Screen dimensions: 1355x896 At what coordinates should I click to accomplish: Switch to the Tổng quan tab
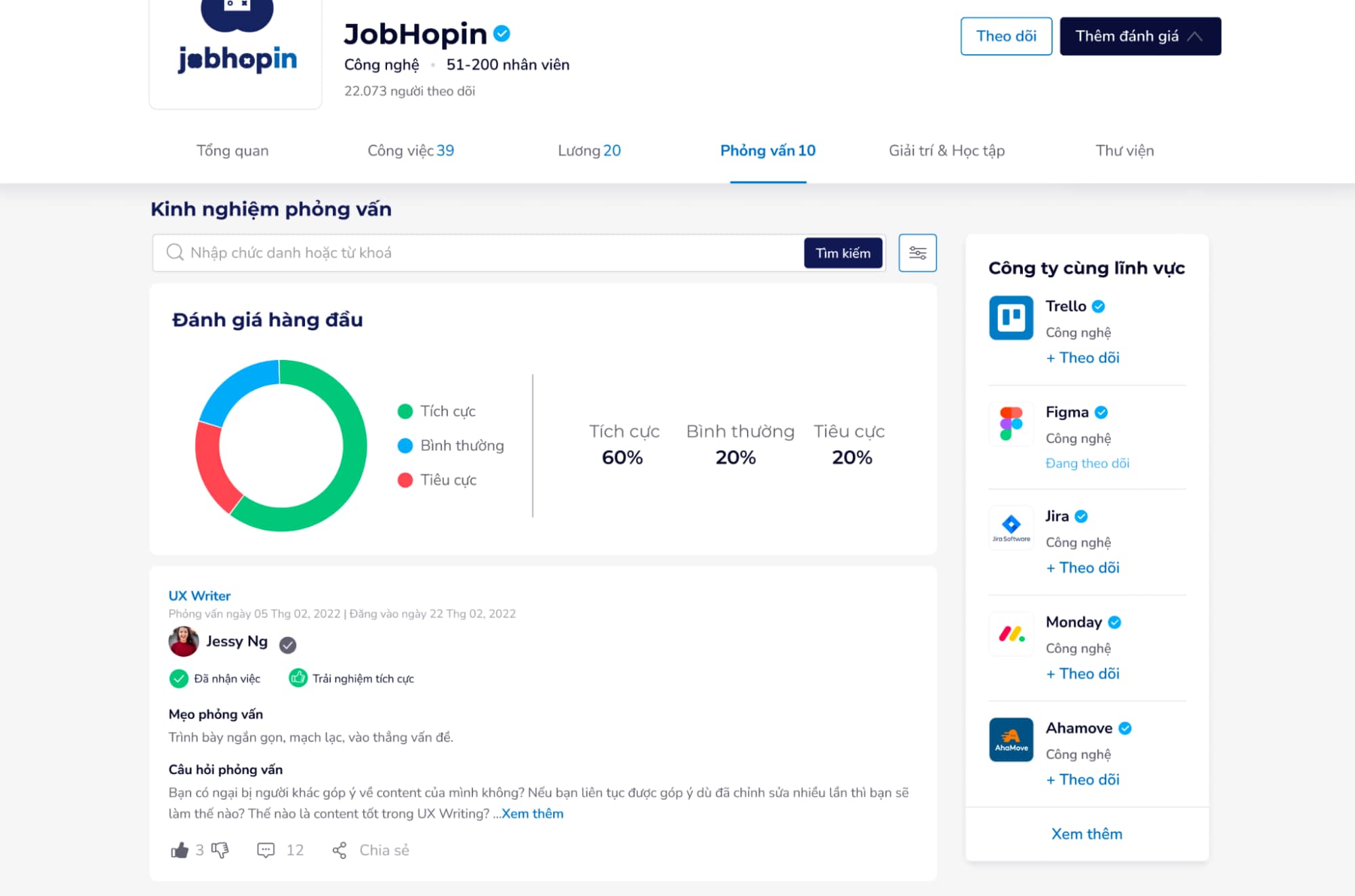pyautogui.click(x=232, y=150)
